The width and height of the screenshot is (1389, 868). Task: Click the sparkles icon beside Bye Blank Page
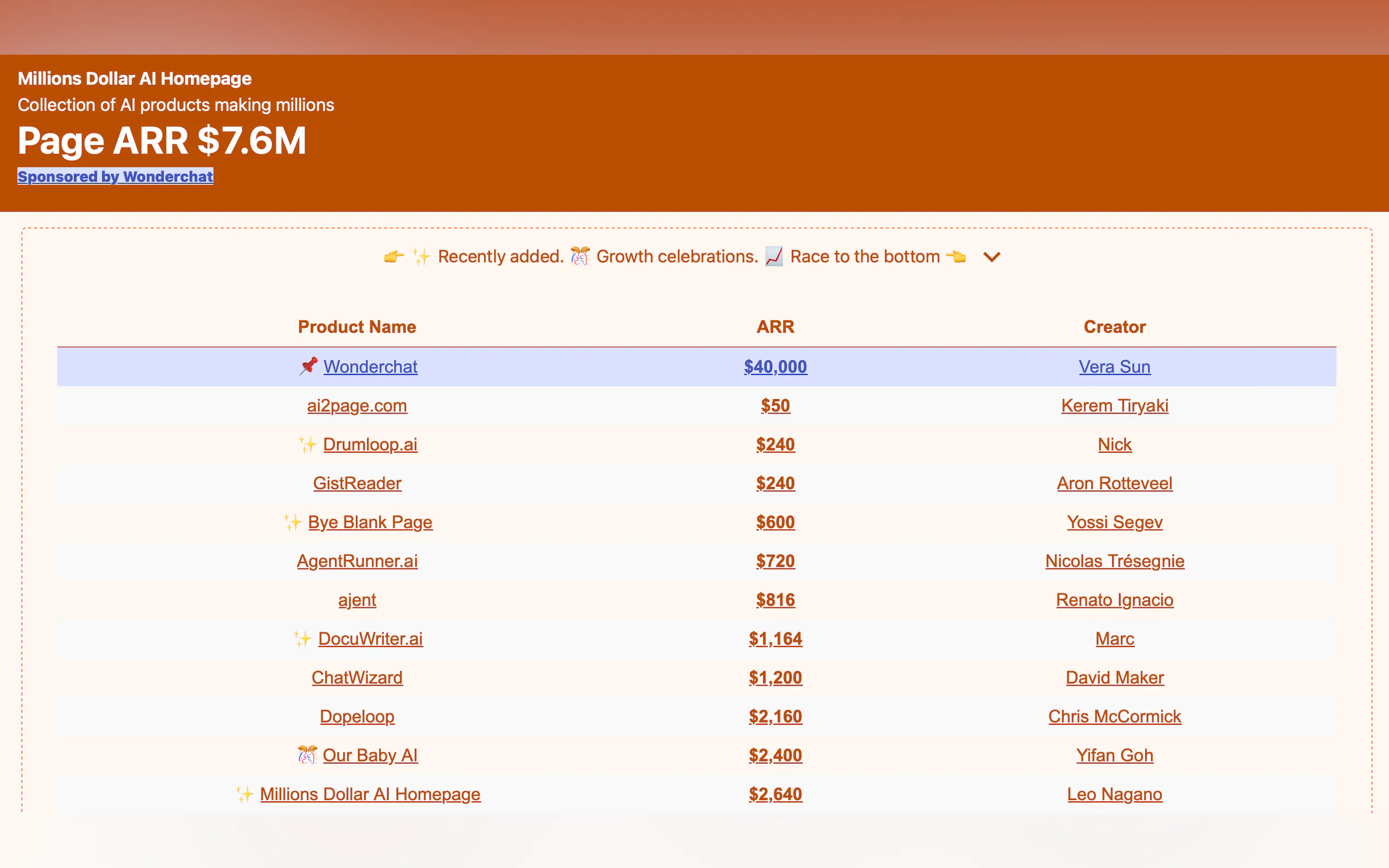point(293,522)
